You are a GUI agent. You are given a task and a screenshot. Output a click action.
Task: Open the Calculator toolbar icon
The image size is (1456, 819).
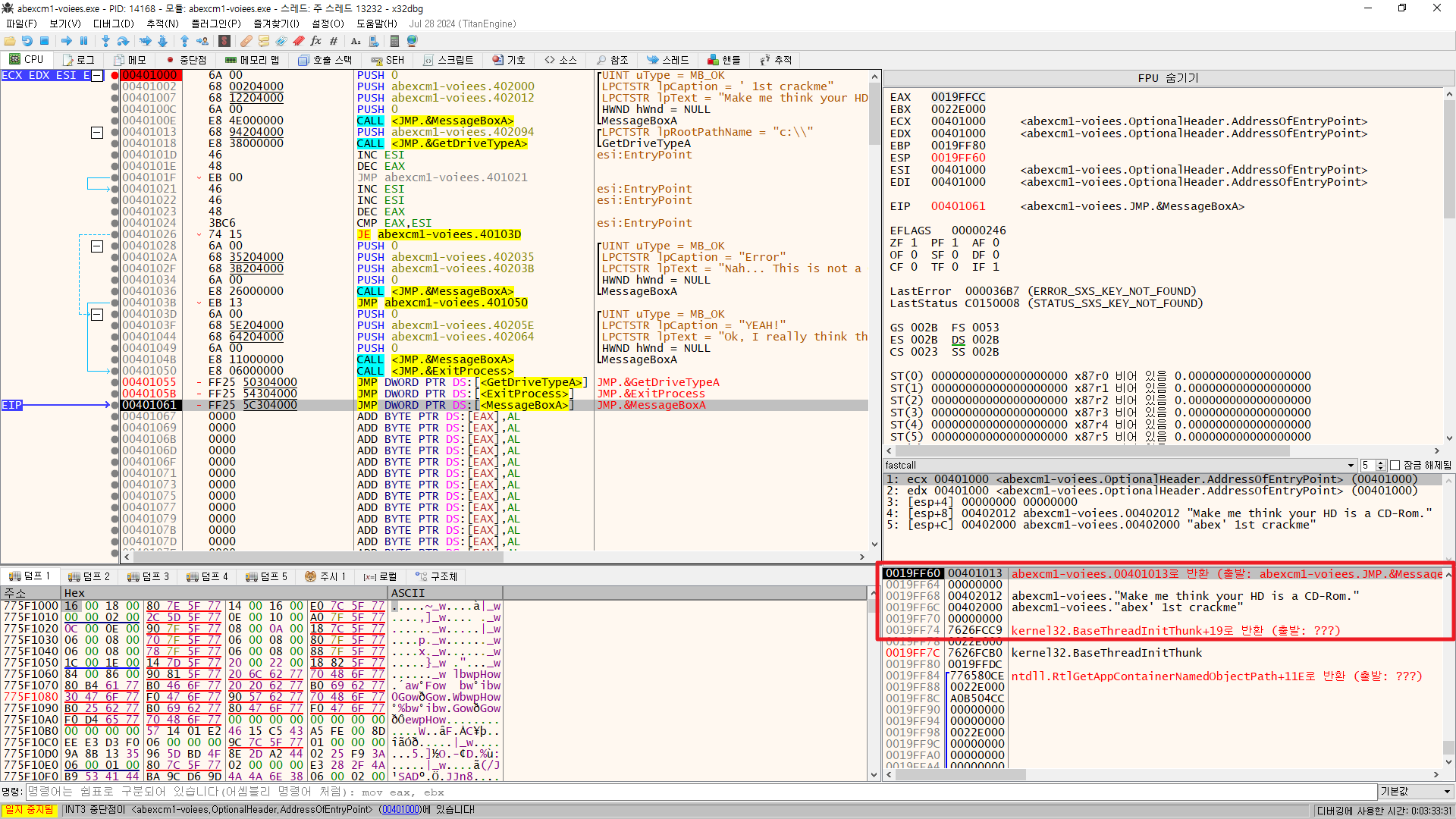click(x=394, y=41)
